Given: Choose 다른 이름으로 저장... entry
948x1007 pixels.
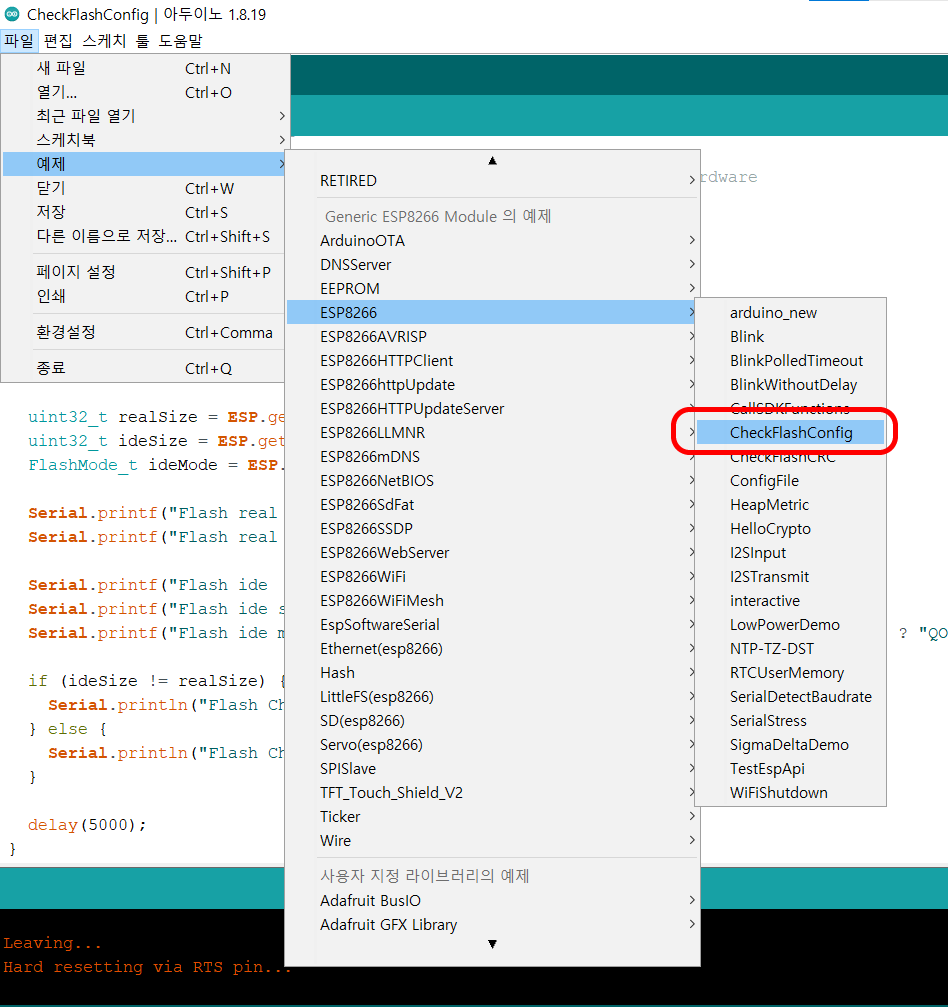Looking at the screenshot, I should [145, 236].
